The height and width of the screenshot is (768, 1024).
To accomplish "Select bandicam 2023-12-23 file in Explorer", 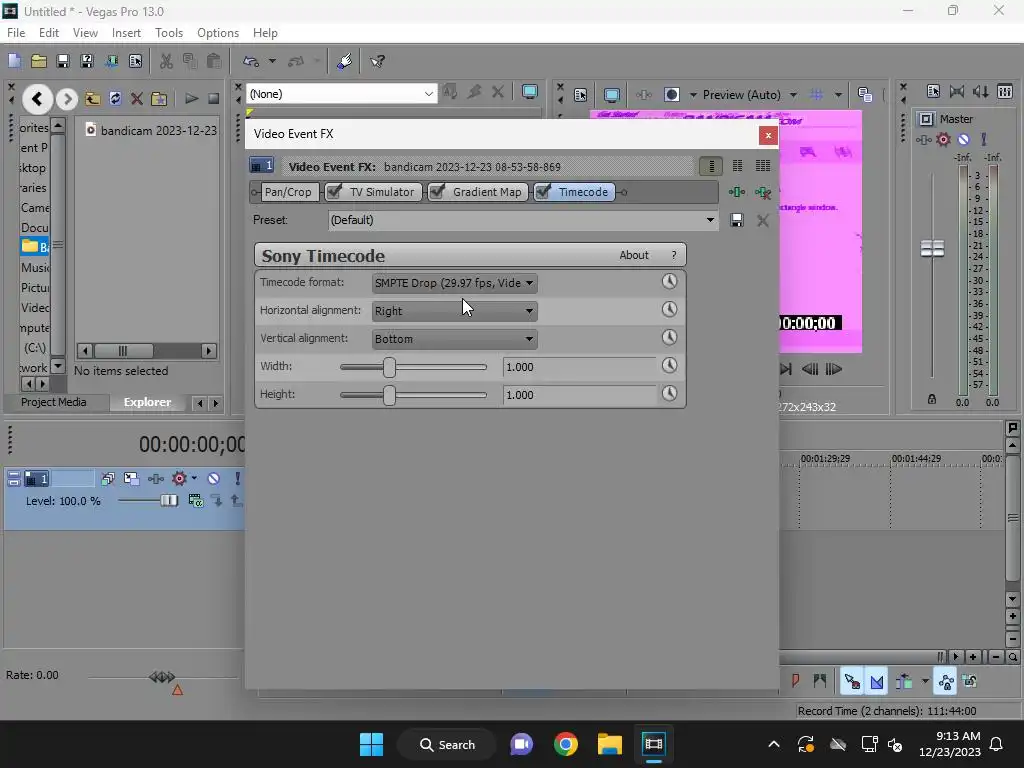I will click(x=152, y=131).
